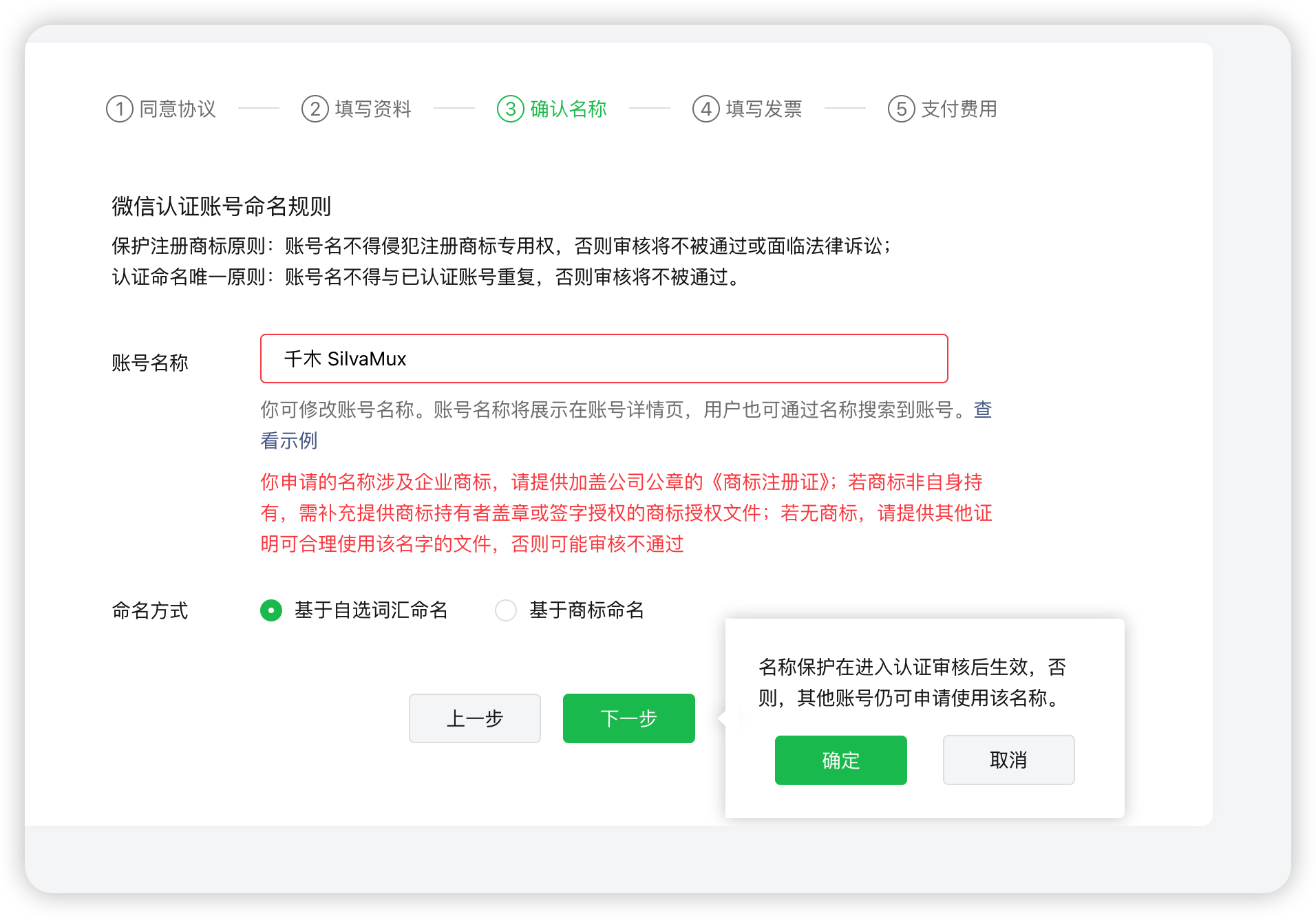Click the 上一步 button
The image size is (1316, 918).
[x=475, y=718]
